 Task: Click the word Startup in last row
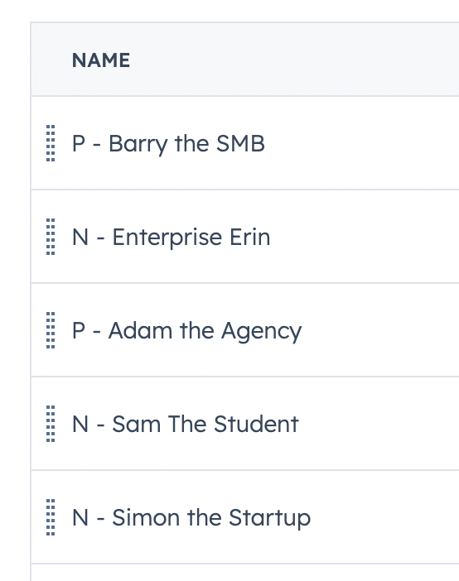(270, 518)
